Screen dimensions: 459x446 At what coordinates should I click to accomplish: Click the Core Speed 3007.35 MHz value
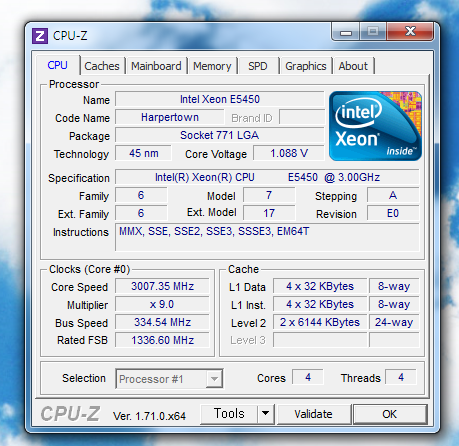[162, 286]
